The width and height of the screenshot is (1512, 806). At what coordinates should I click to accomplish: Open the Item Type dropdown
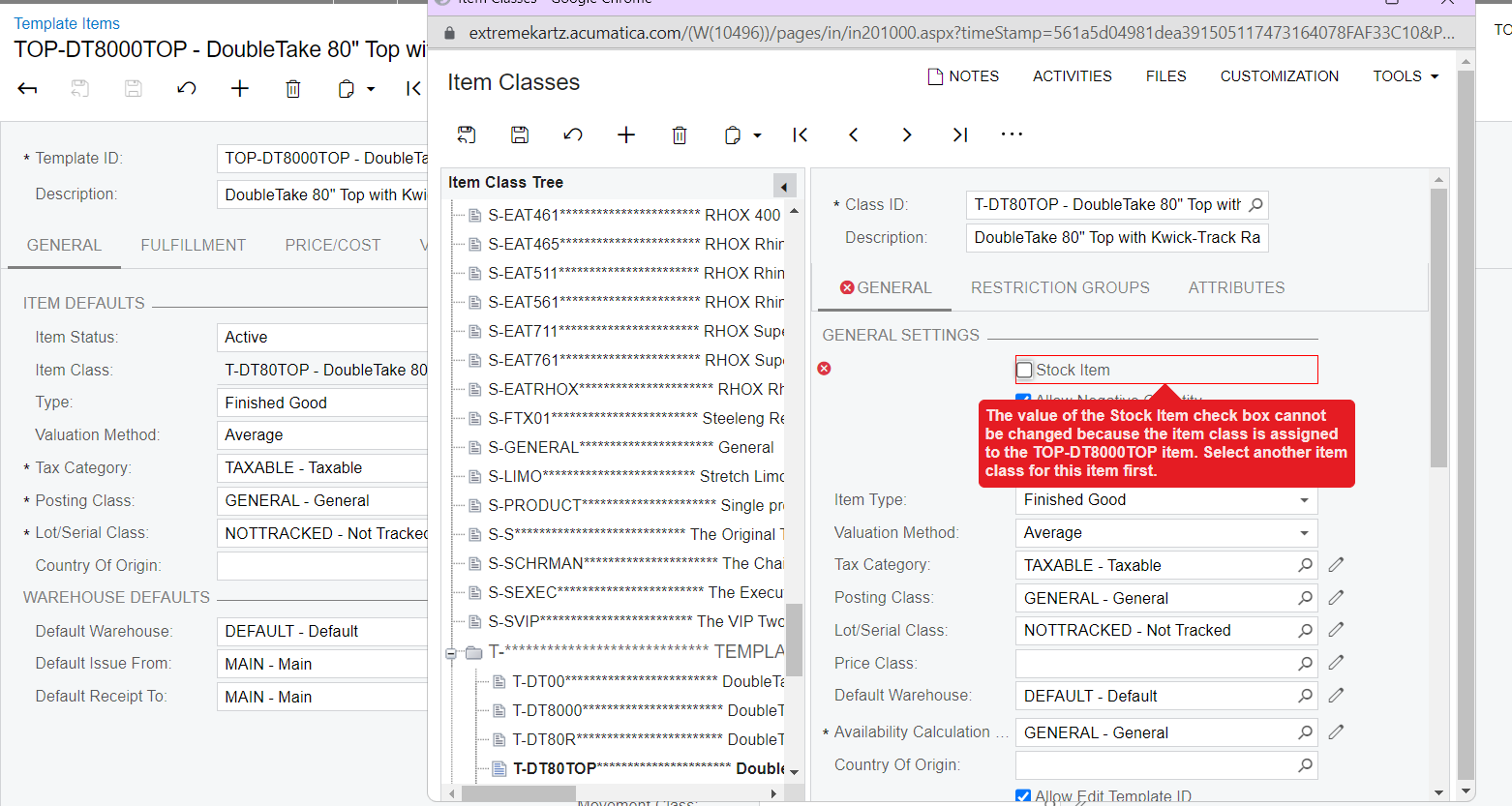(x=1304, y=500)
